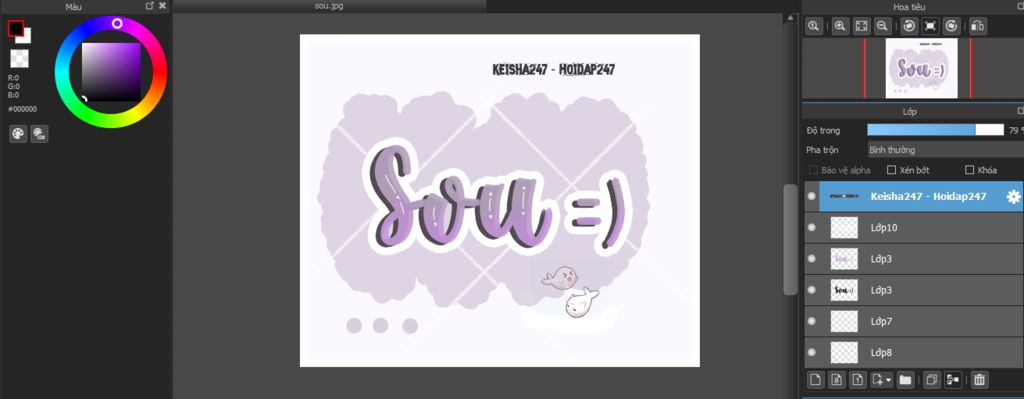Select the white background color swatch

(x=26, y=38)
